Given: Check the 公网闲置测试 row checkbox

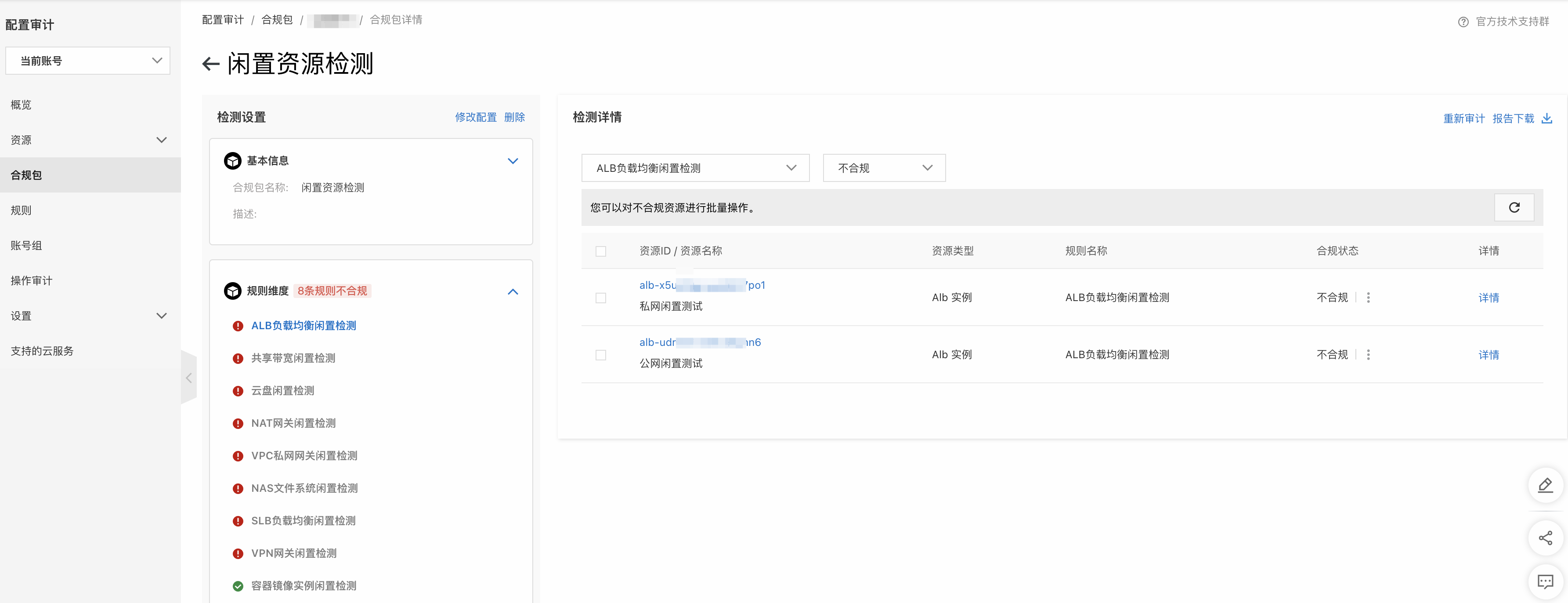Looking at the screenshot, I should point(601,355).
